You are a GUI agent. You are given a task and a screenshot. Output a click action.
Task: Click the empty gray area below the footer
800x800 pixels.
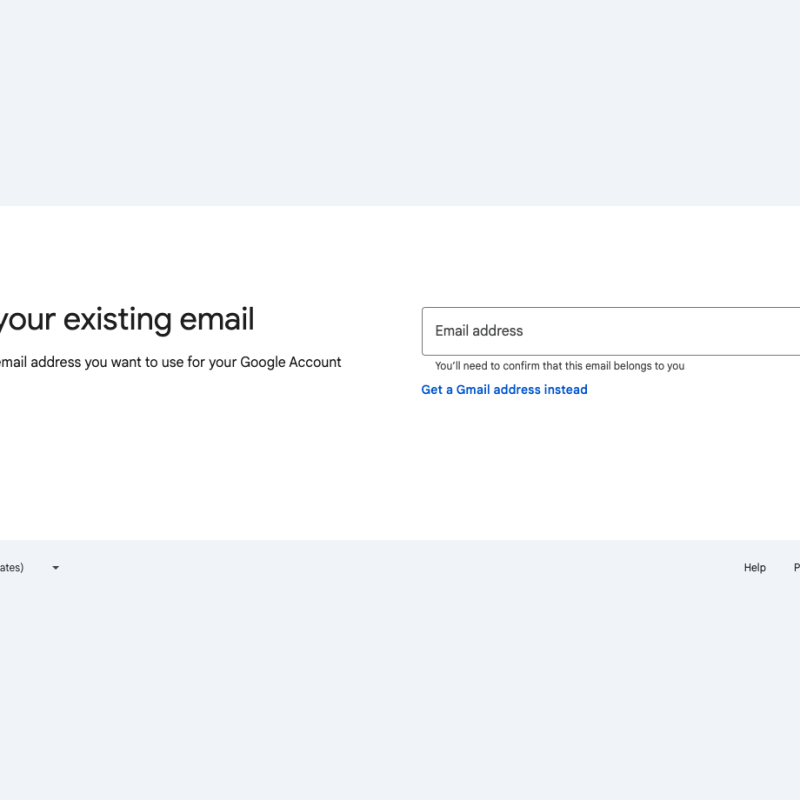pyautogui.click(x=400, y=700)
